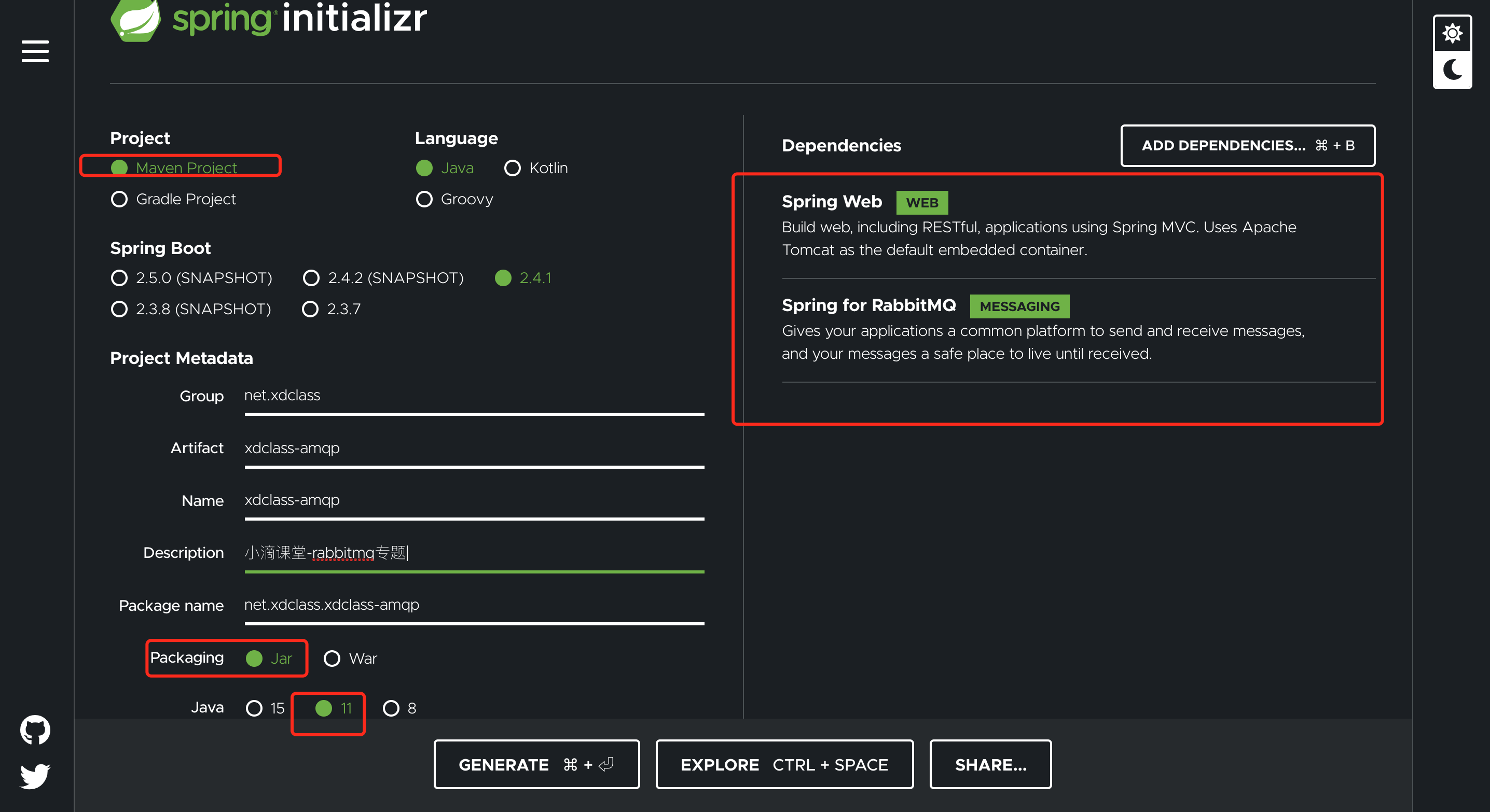Screen dimensions: 1490x812
Task: Select Jar packaging
Action: [269, 659]
